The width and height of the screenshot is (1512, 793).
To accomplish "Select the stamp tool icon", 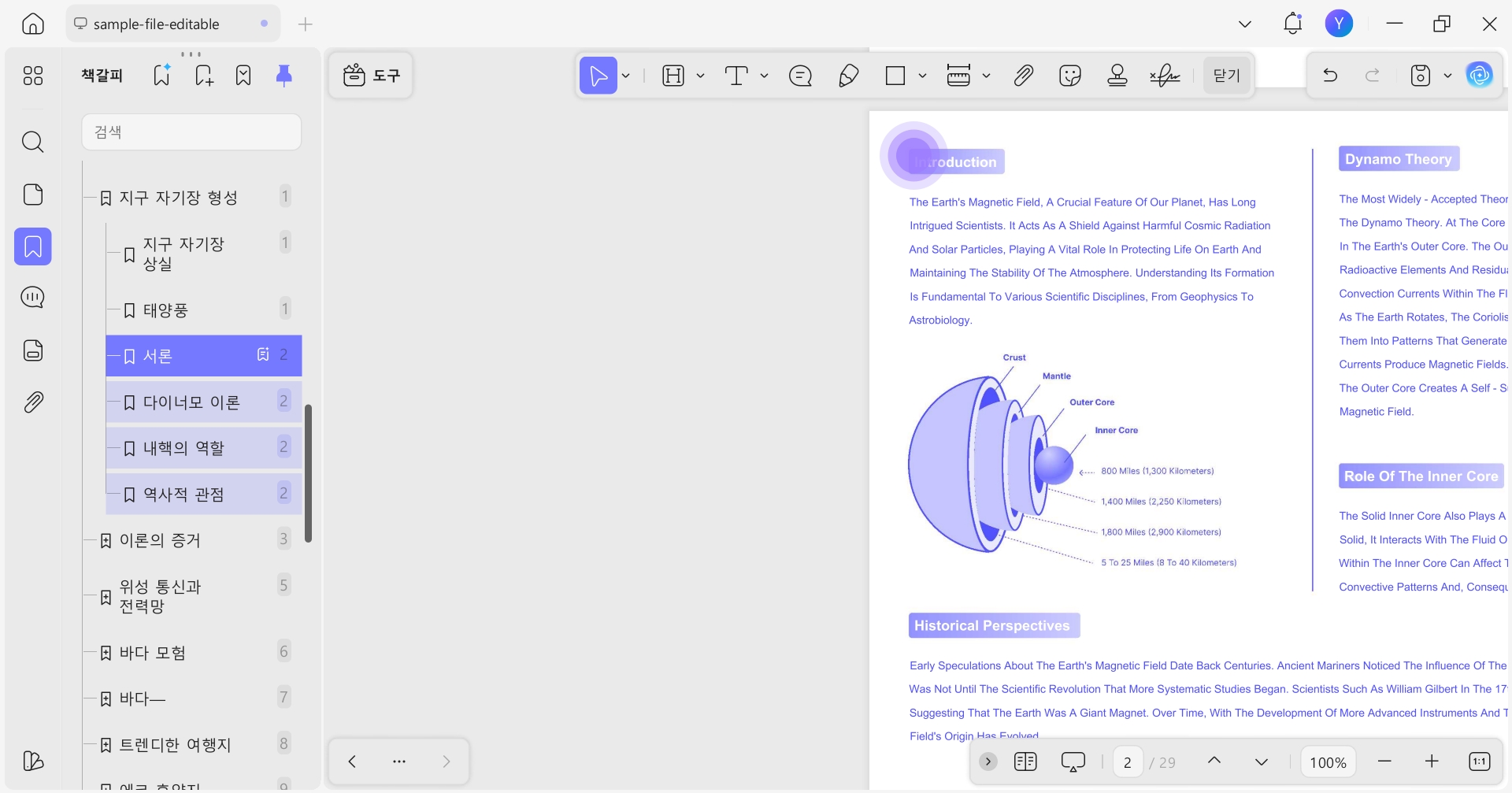I will point(1117,76).
